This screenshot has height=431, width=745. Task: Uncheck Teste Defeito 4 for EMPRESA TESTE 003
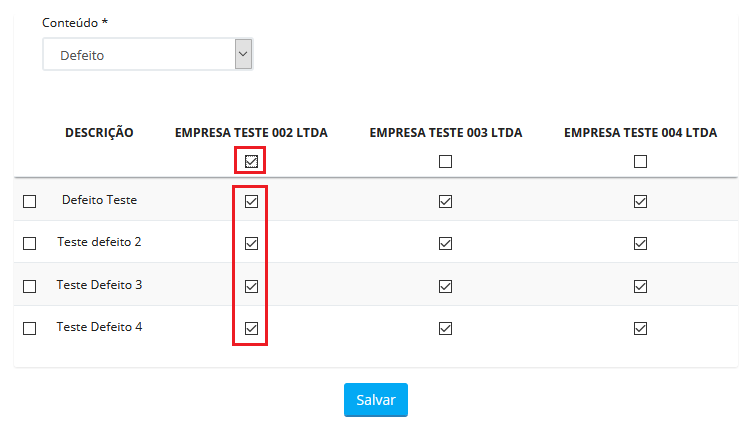(x=446, y=328)
